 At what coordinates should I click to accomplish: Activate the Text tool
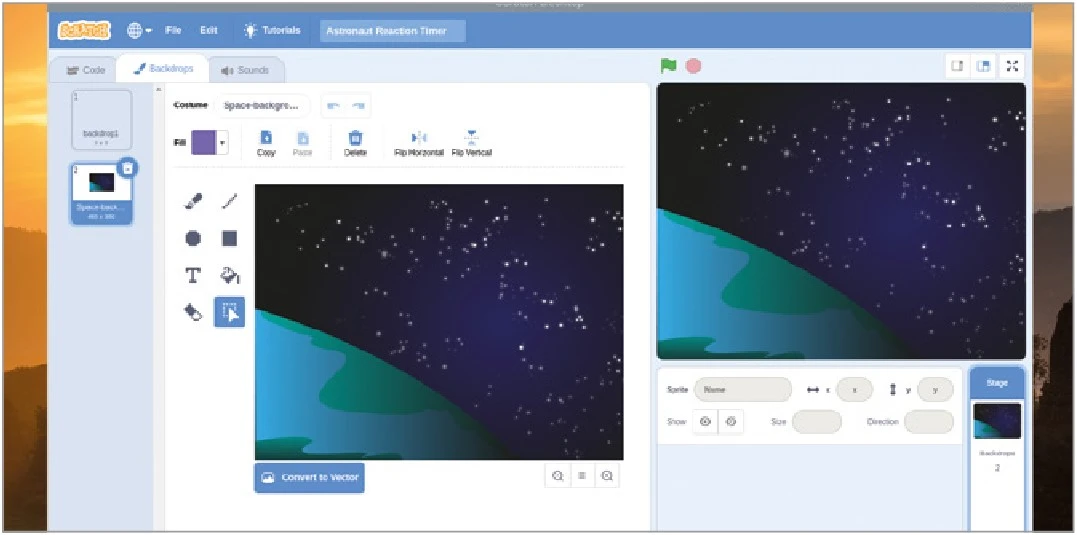194,275
